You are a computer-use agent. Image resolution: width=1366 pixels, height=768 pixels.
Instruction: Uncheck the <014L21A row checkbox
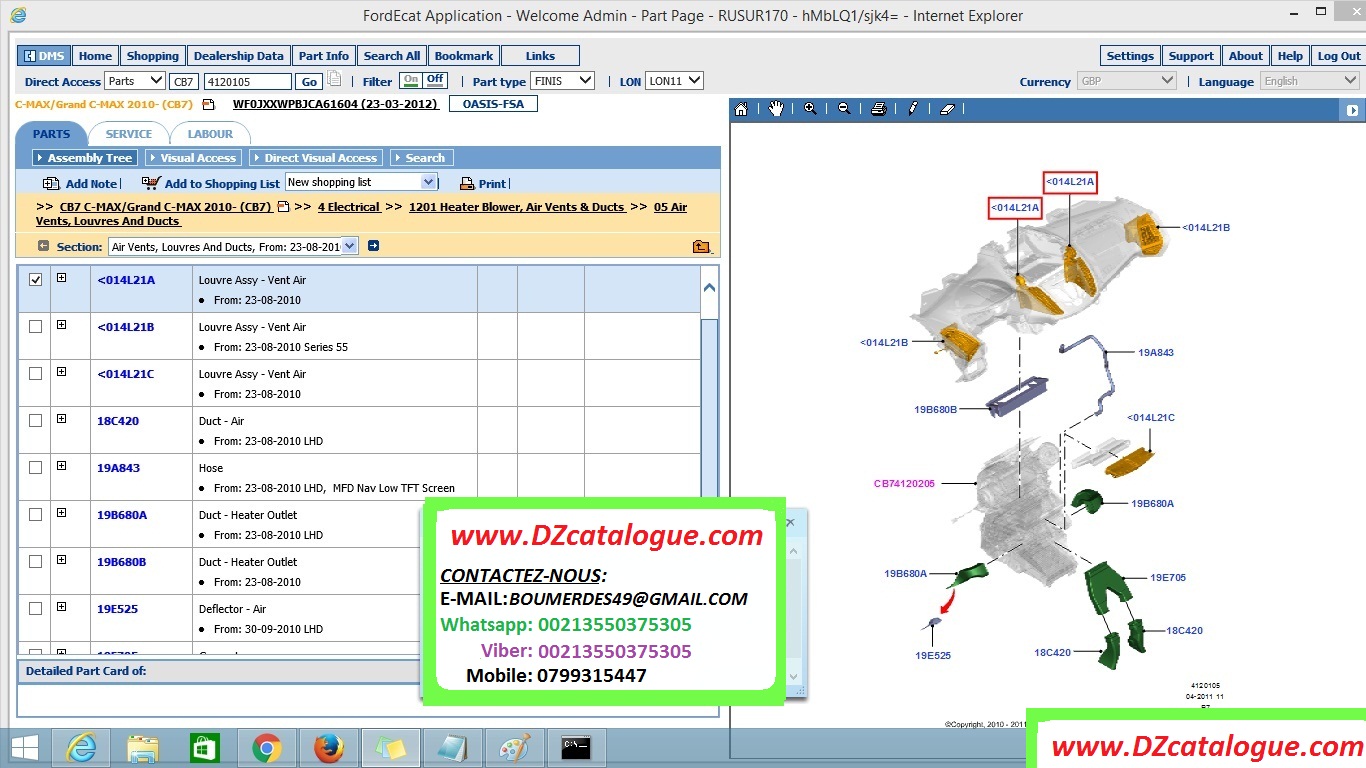(36, 280)
